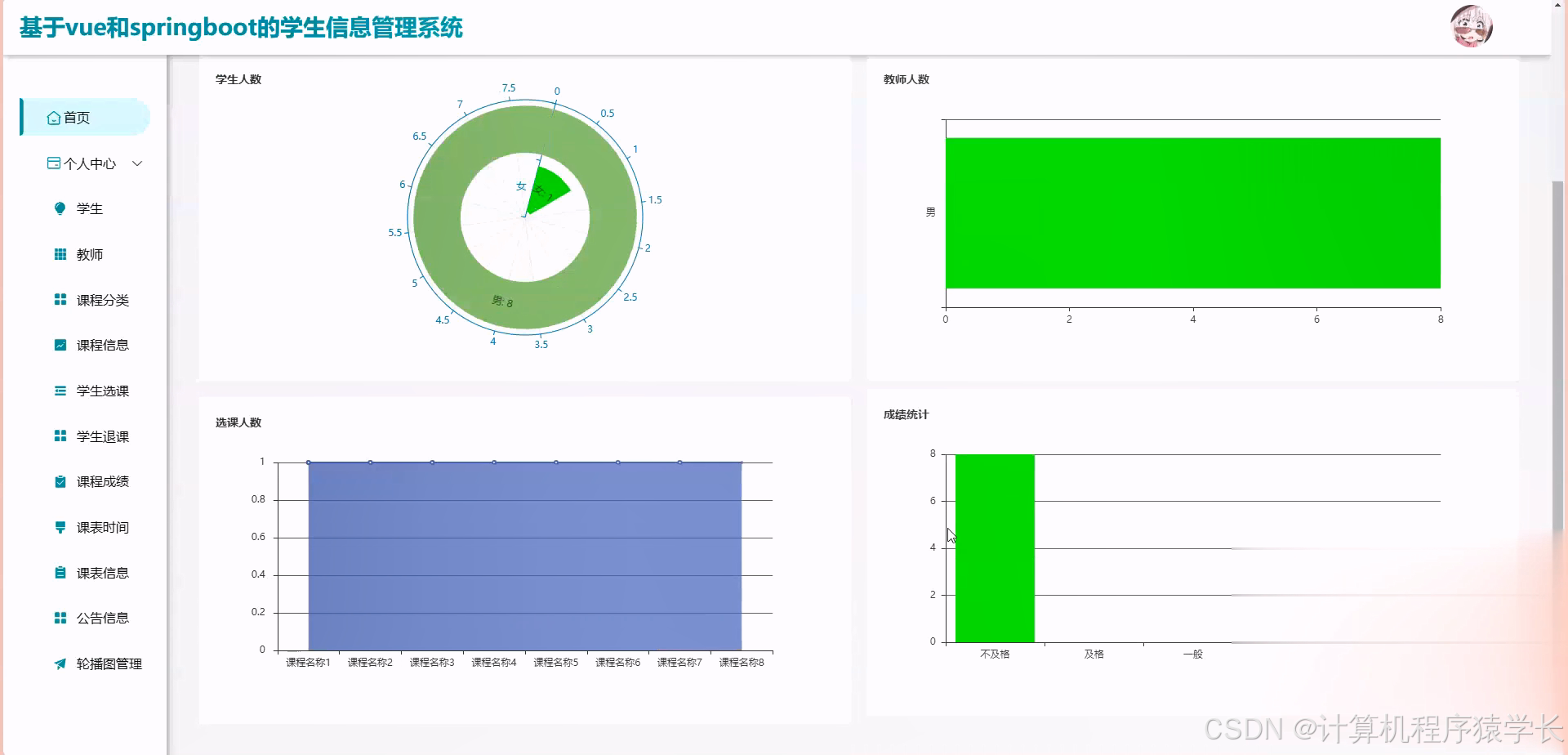Expand the 个人中心 chevron arrow
This screenshot has width=1568, height=755.
[137, 163]
